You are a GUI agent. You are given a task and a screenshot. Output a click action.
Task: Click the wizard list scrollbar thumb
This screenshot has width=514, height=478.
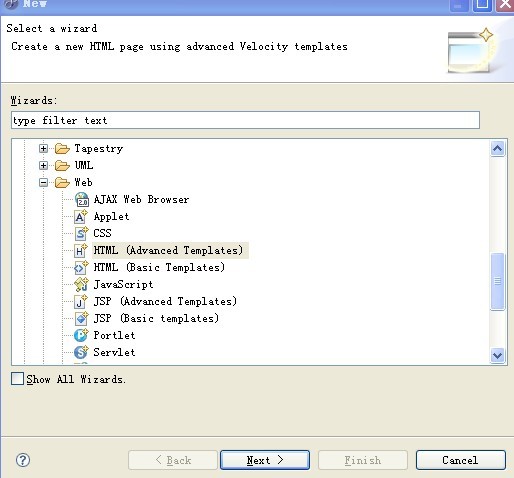(498, 282)
